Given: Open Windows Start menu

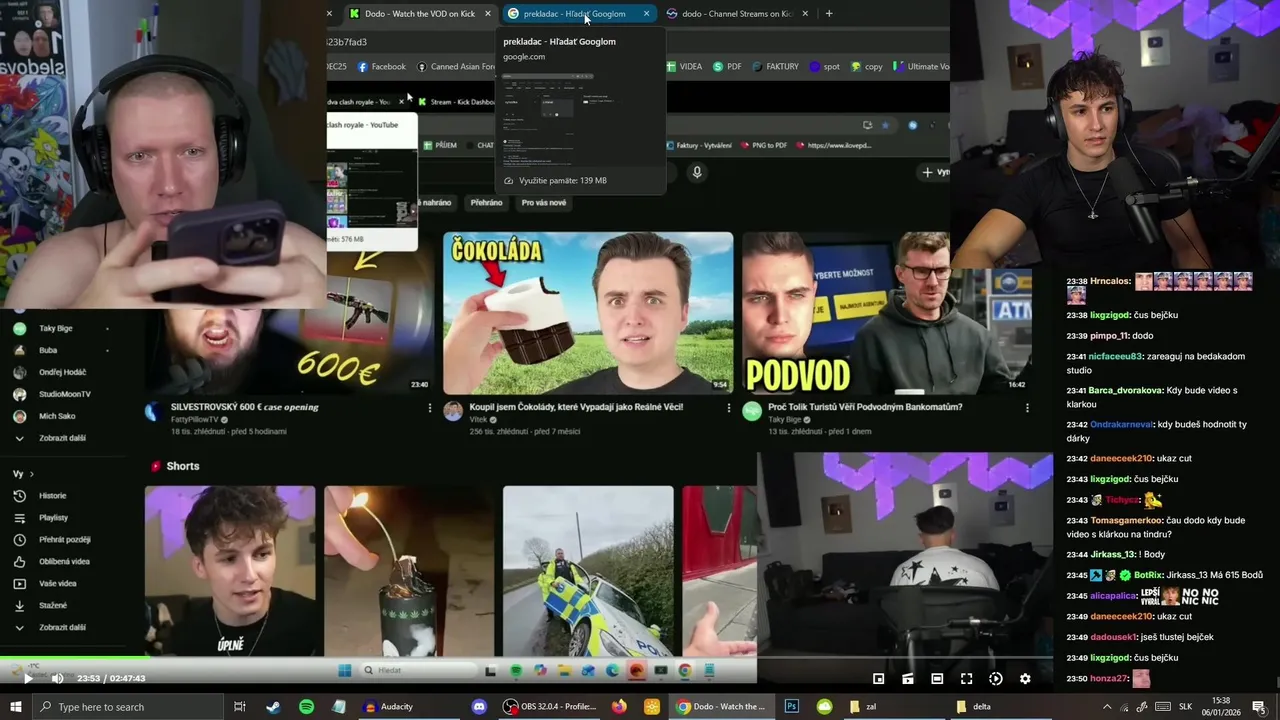Looking at the screenshot, I should (x=15, y=707).
